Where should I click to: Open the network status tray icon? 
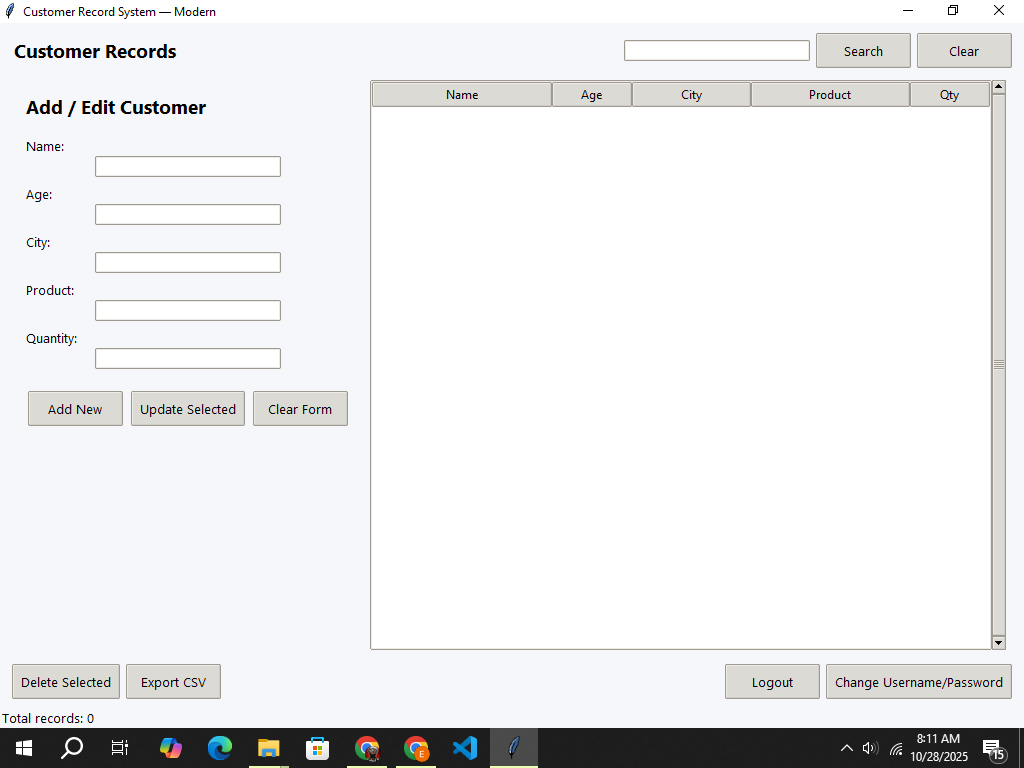895,748
